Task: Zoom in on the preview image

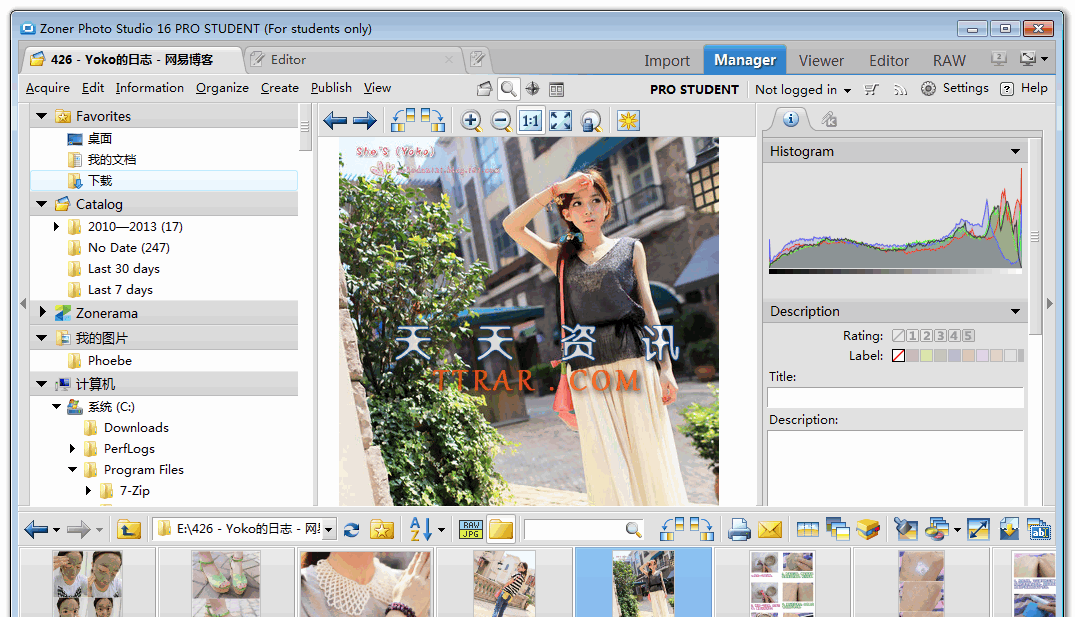Action: (x=471, y=121)
